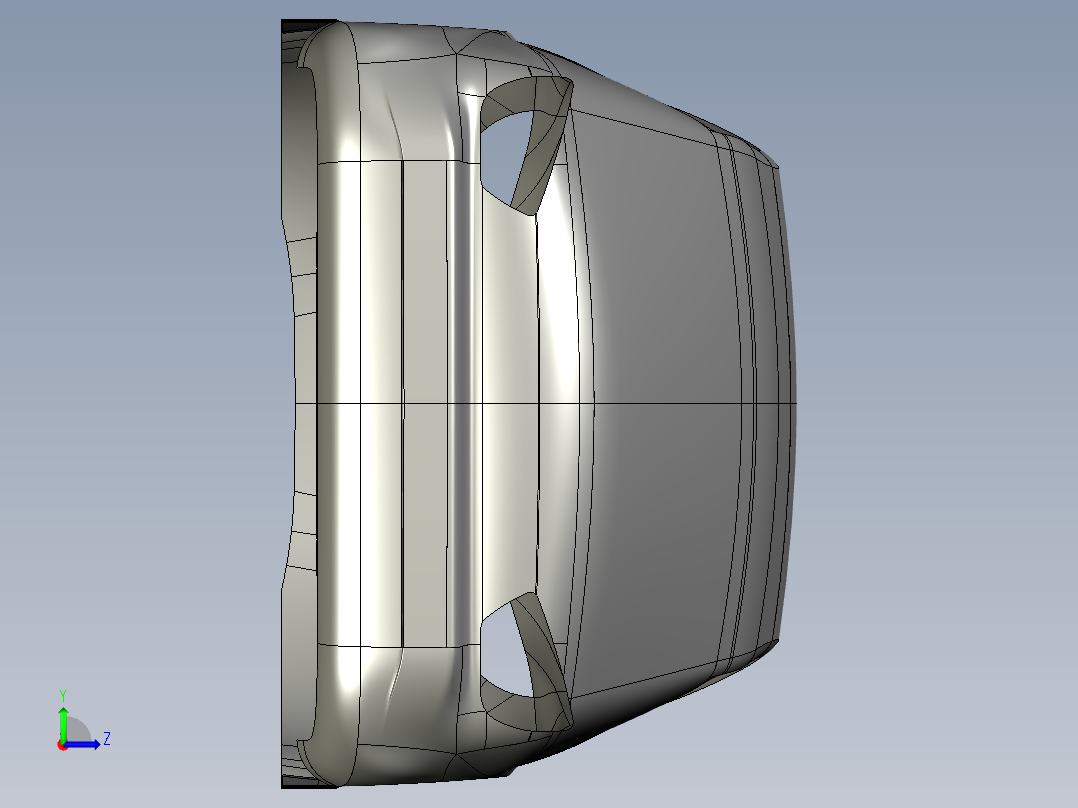Click the red origin dot of the triad

tap(63, 745)
